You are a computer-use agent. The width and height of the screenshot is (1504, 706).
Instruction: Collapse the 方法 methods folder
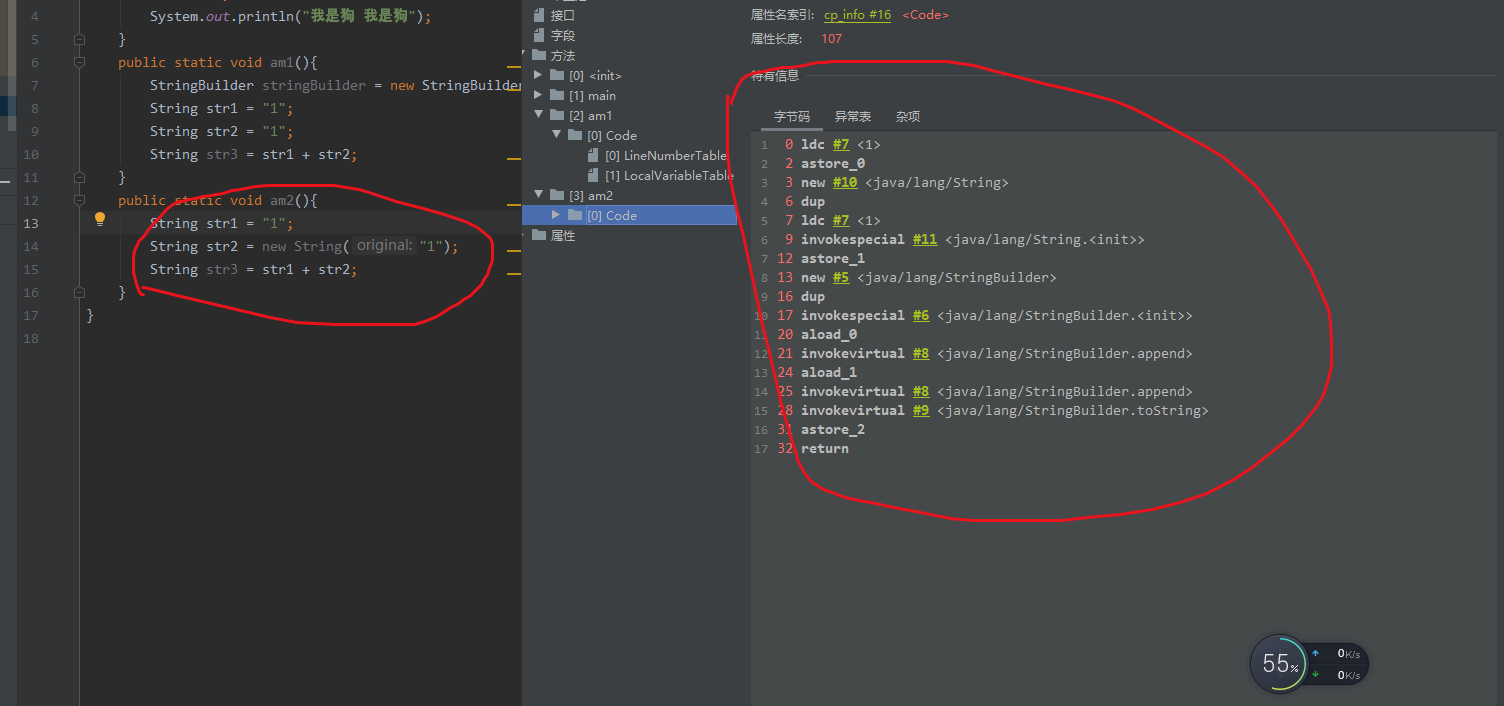pos(524,55)
